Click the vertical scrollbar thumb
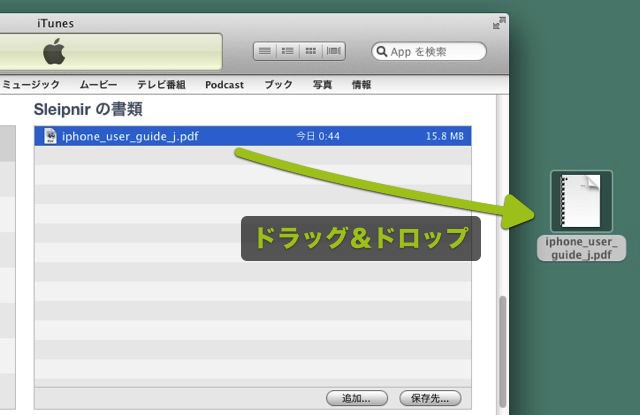 [503, 351]
